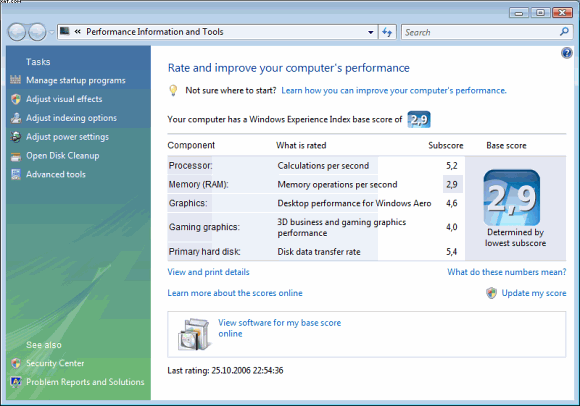This screenshot has width=580, height=406.
Task: Click the lightbulb tip icon
Action: pos(173,91)
